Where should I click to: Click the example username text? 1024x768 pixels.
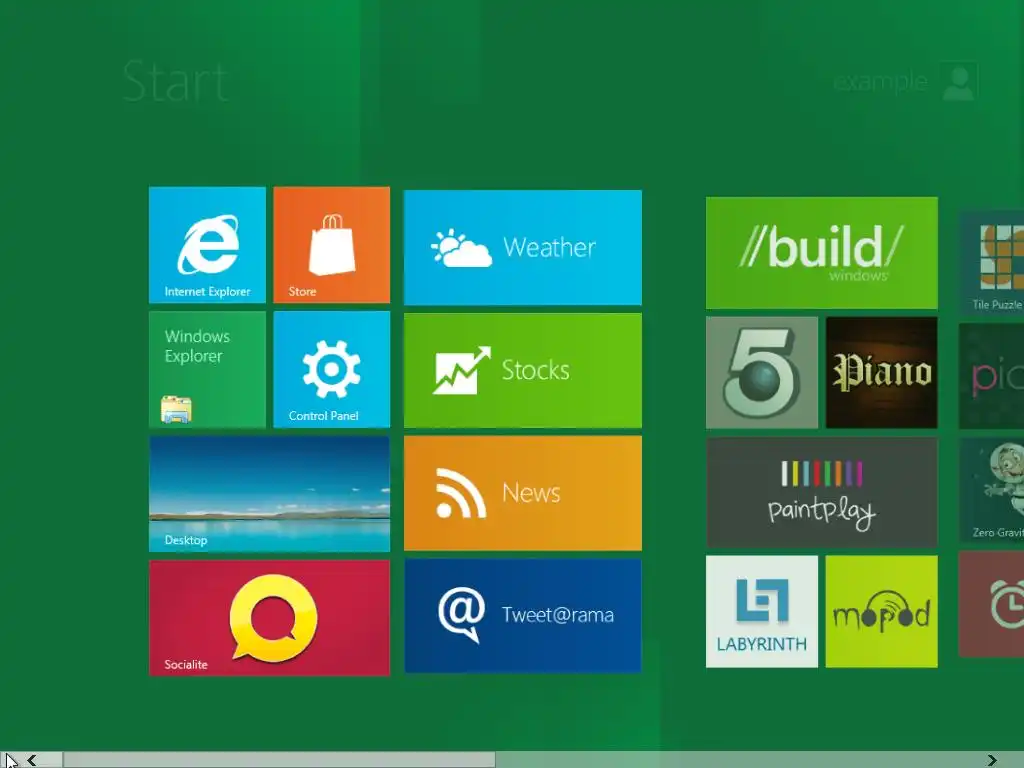[x=880, y=82]
